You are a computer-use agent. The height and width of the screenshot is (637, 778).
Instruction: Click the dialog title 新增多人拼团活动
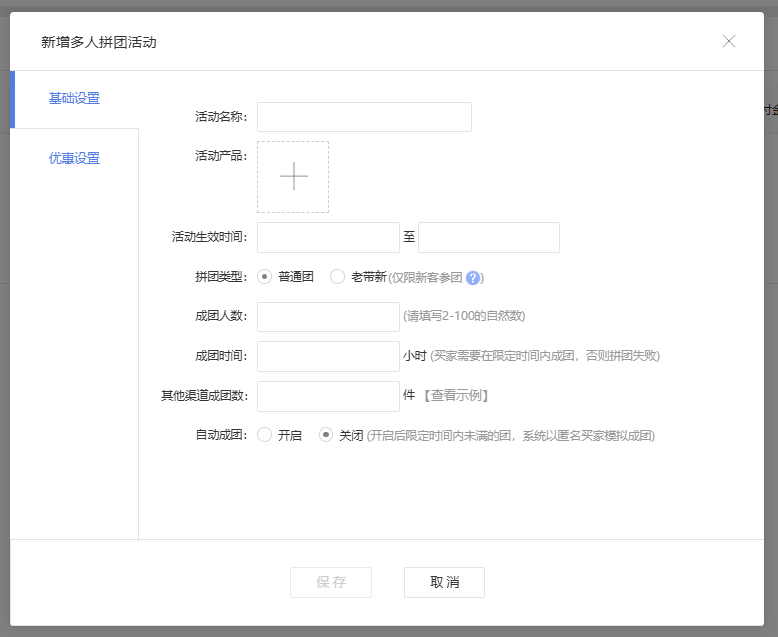click(99, 42)
